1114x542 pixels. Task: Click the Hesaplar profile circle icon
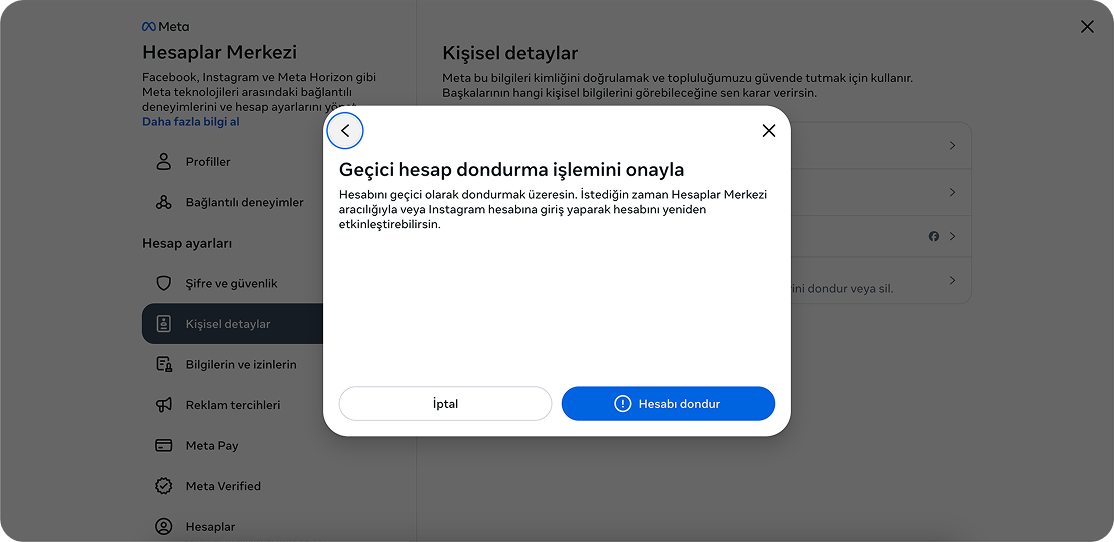tap(164, 526)
